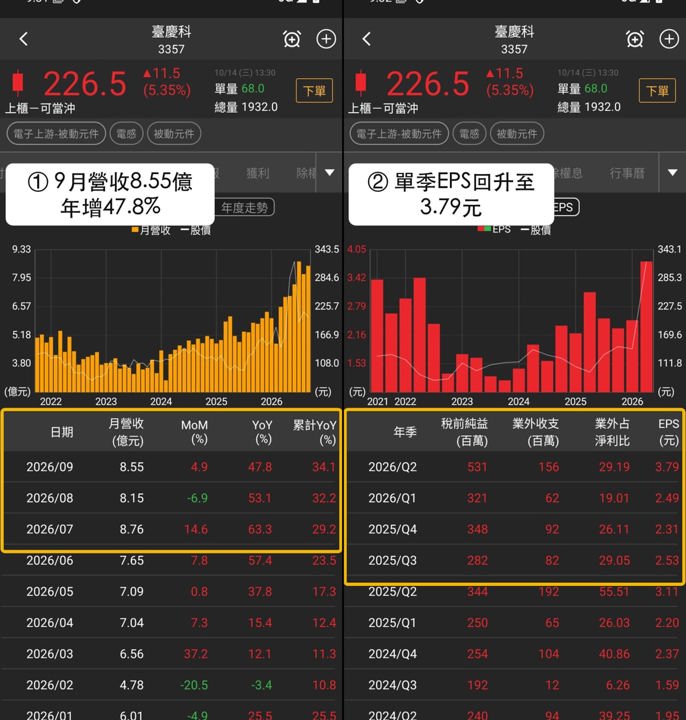Select the 2026/02 revenue row

pyautogui.click(x=171, y=685)
